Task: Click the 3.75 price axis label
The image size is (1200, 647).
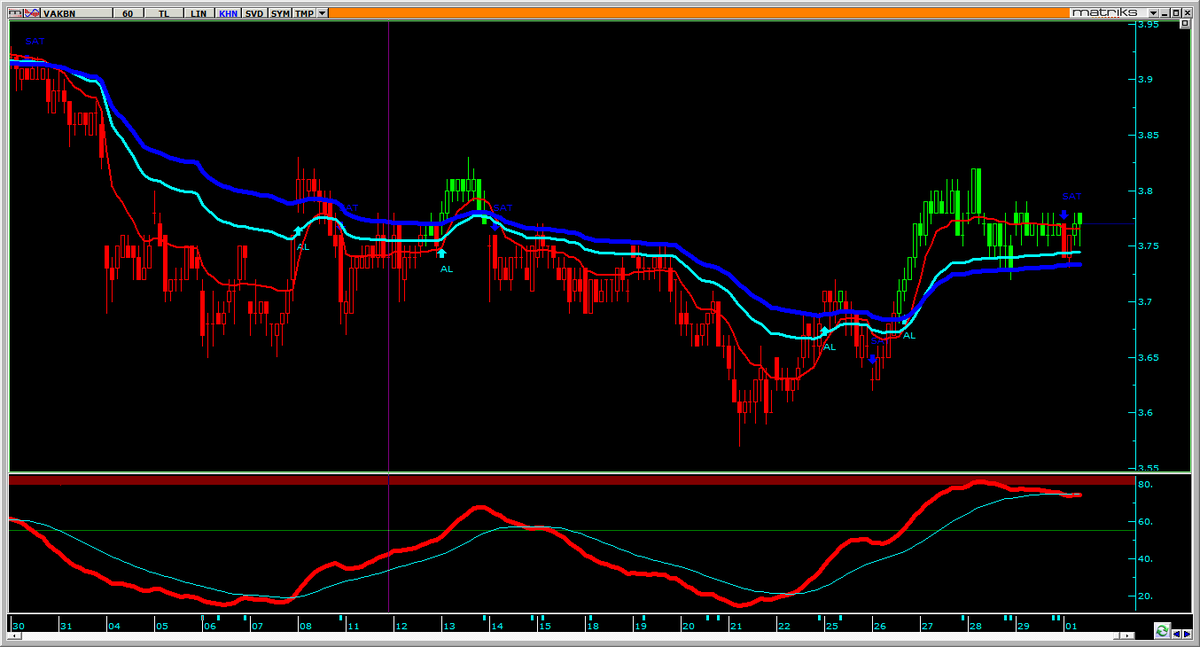Action: [x=1151, y=246]
